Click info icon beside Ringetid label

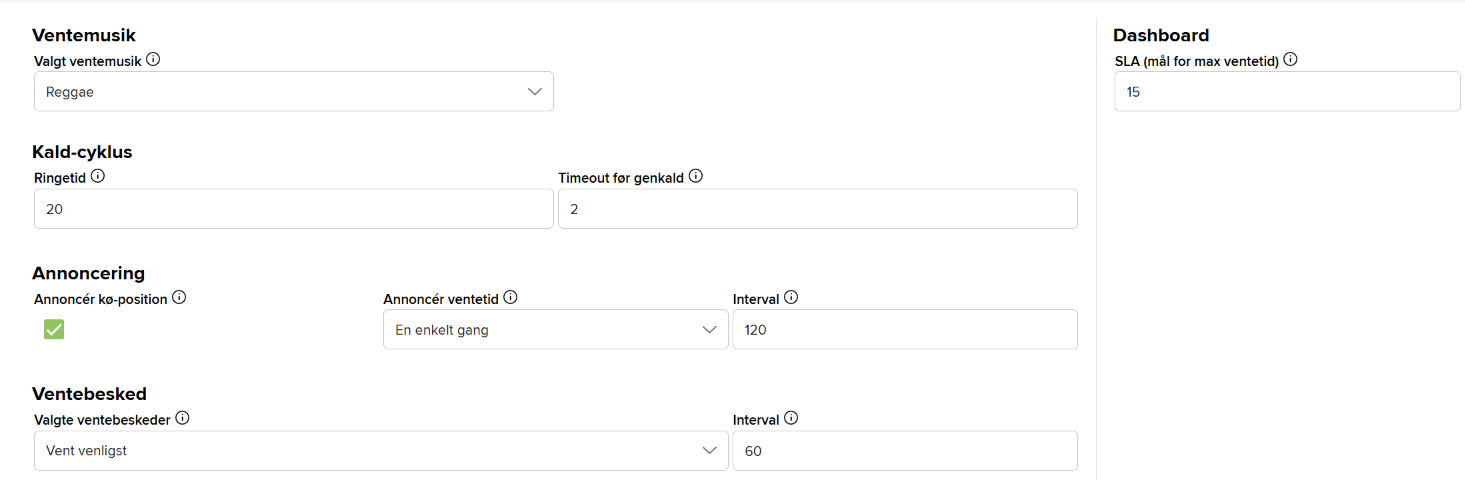pyautogui.click(x=98, y=176)
